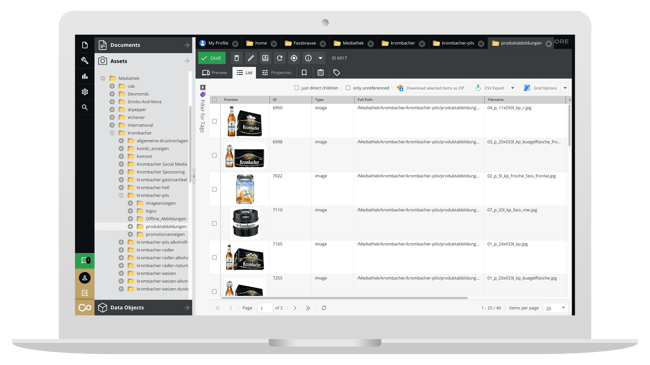Open the items per page combo box
The image size is (650, 365).
pyautogui.click(x=555, y=308)
